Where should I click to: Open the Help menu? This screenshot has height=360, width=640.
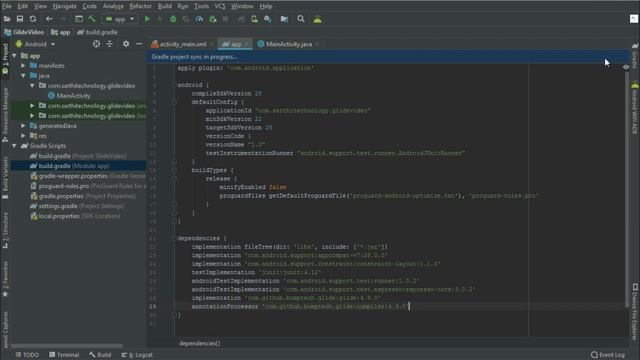pyautogui.click(x=266, y=6)
